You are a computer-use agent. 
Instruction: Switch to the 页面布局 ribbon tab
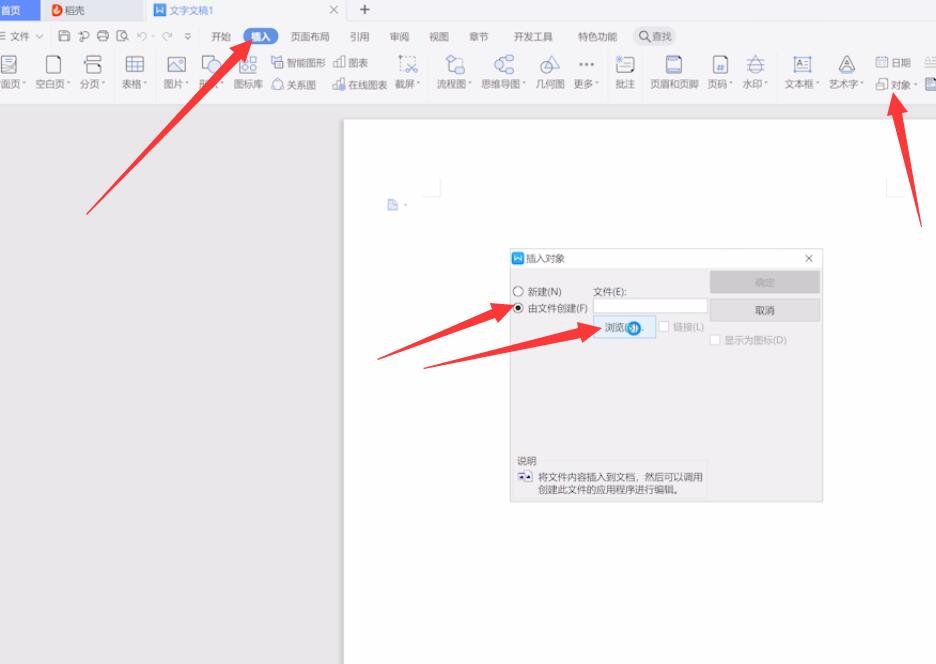click(x=310, y=36)
